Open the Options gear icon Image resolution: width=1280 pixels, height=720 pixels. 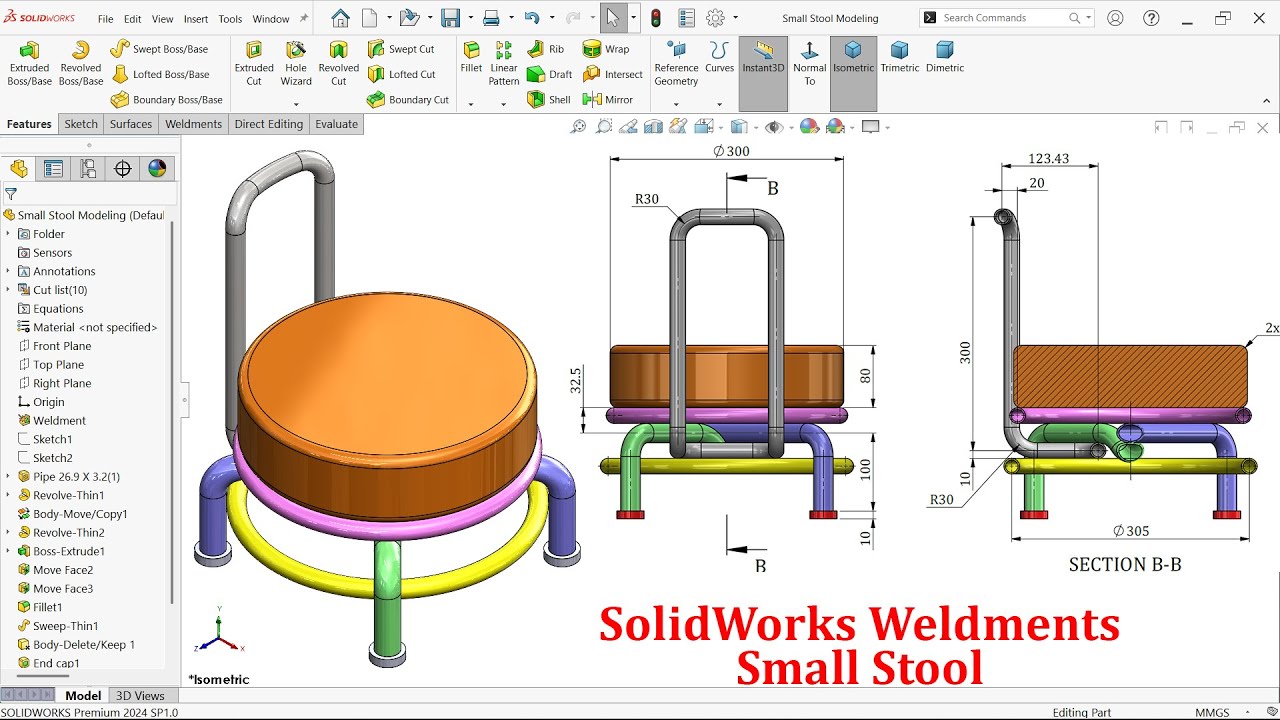[x=715, y=18]
